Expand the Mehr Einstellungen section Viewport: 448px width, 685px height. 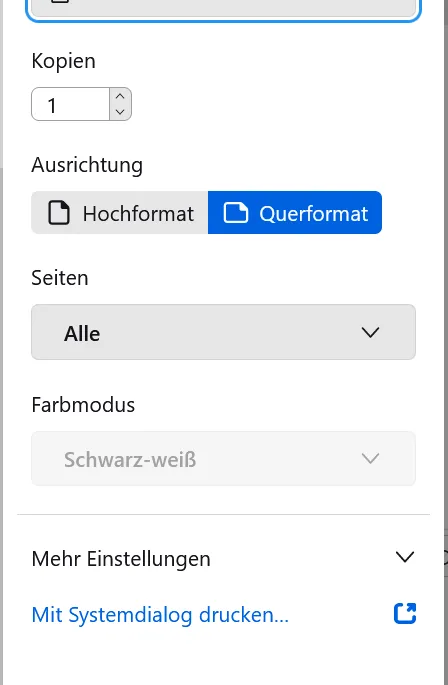pos(223,558)
